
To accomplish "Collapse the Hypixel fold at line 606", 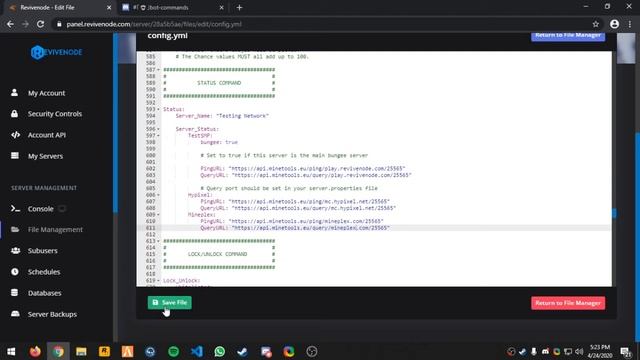I will pyautogui.click(x=158, y=195).
